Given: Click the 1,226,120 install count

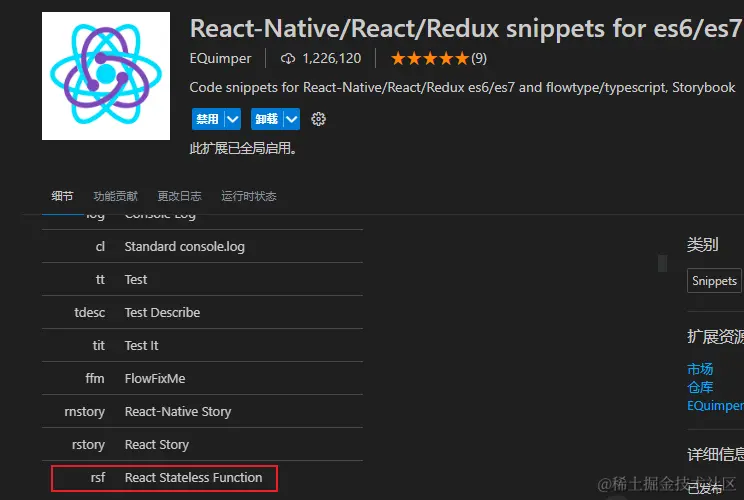Looking at the screenshot, I should tap(332, 58).
